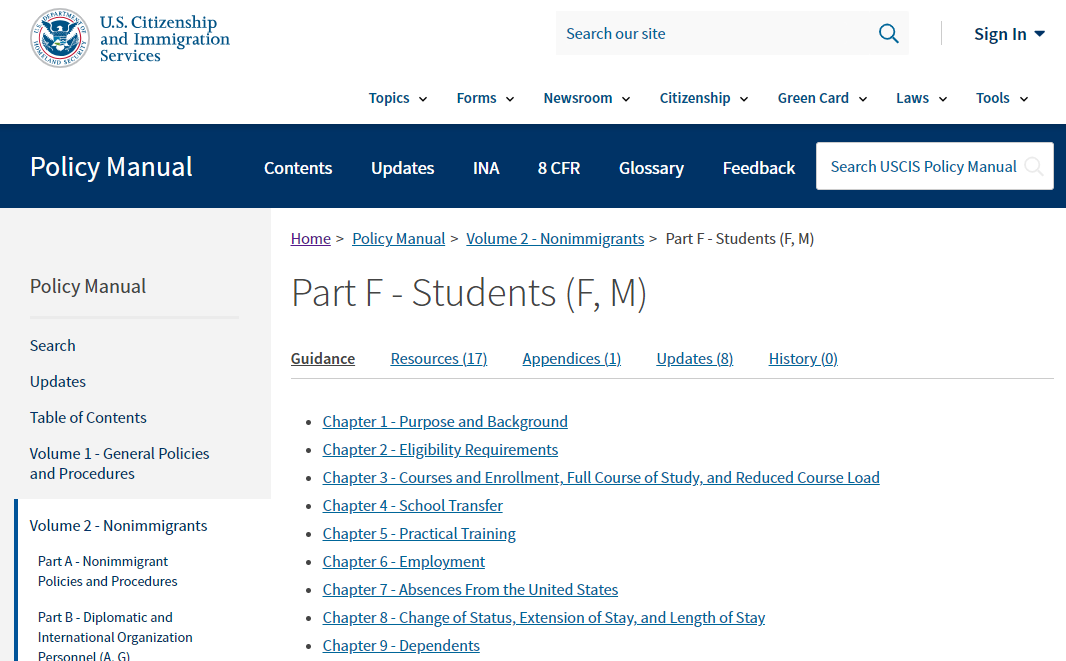Image resolution: width=1066 pixels, height=661 pixels.
Task: Expand the Tools menu
Action: click(1001, 98)
